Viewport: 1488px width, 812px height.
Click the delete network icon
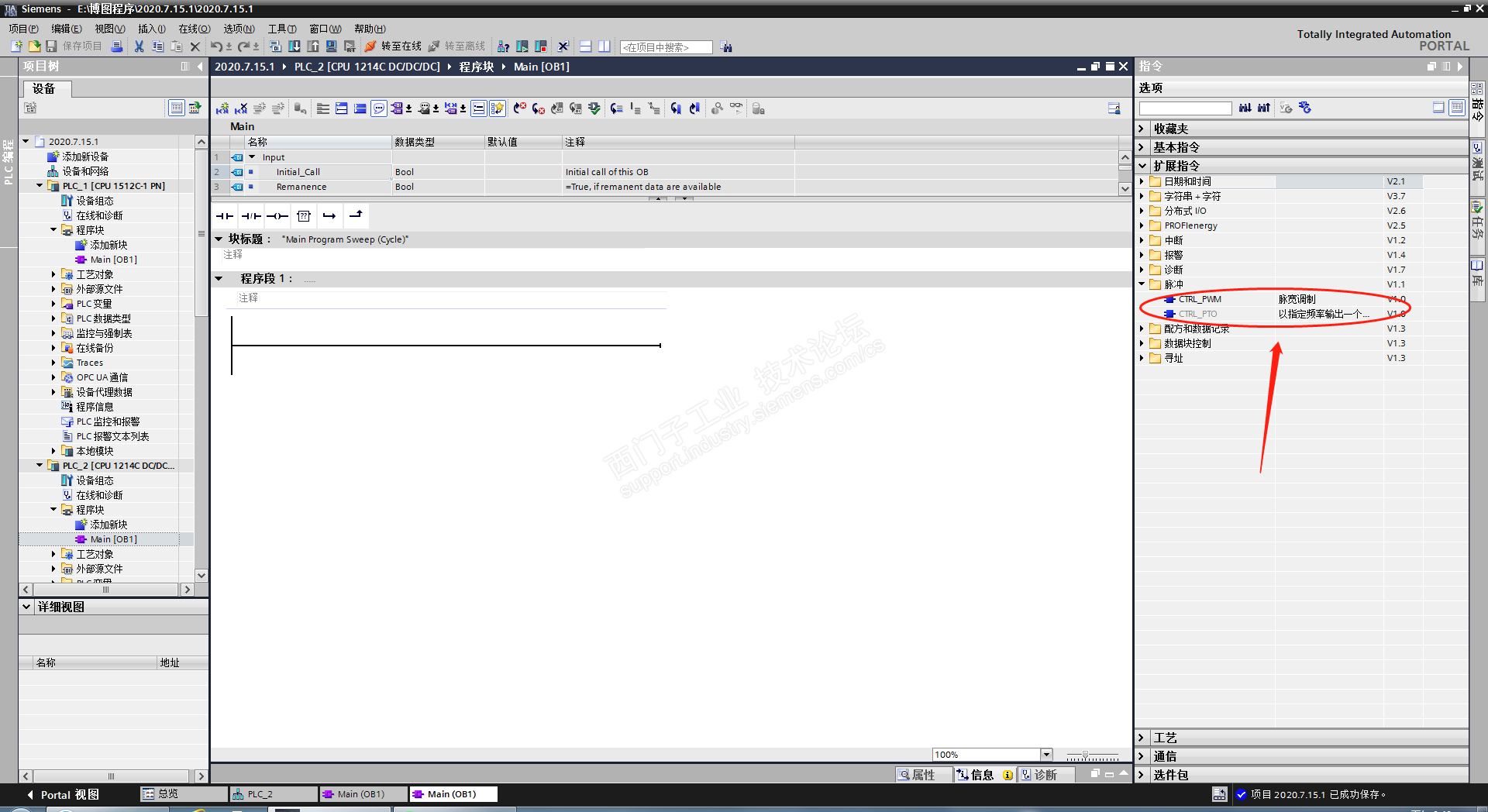[241, 108]
